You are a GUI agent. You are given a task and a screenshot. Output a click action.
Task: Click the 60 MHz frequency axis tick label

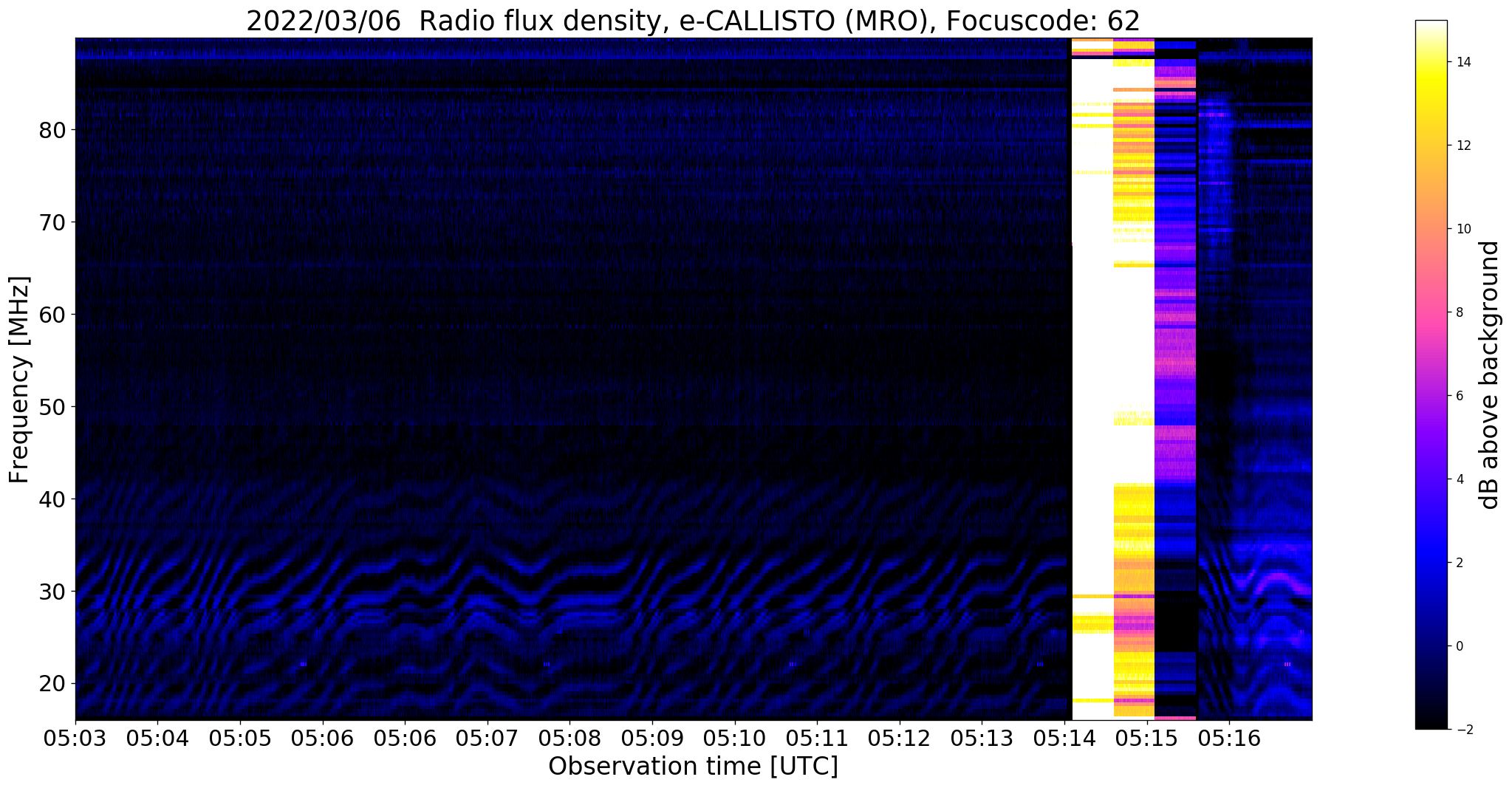click(52, 315)
